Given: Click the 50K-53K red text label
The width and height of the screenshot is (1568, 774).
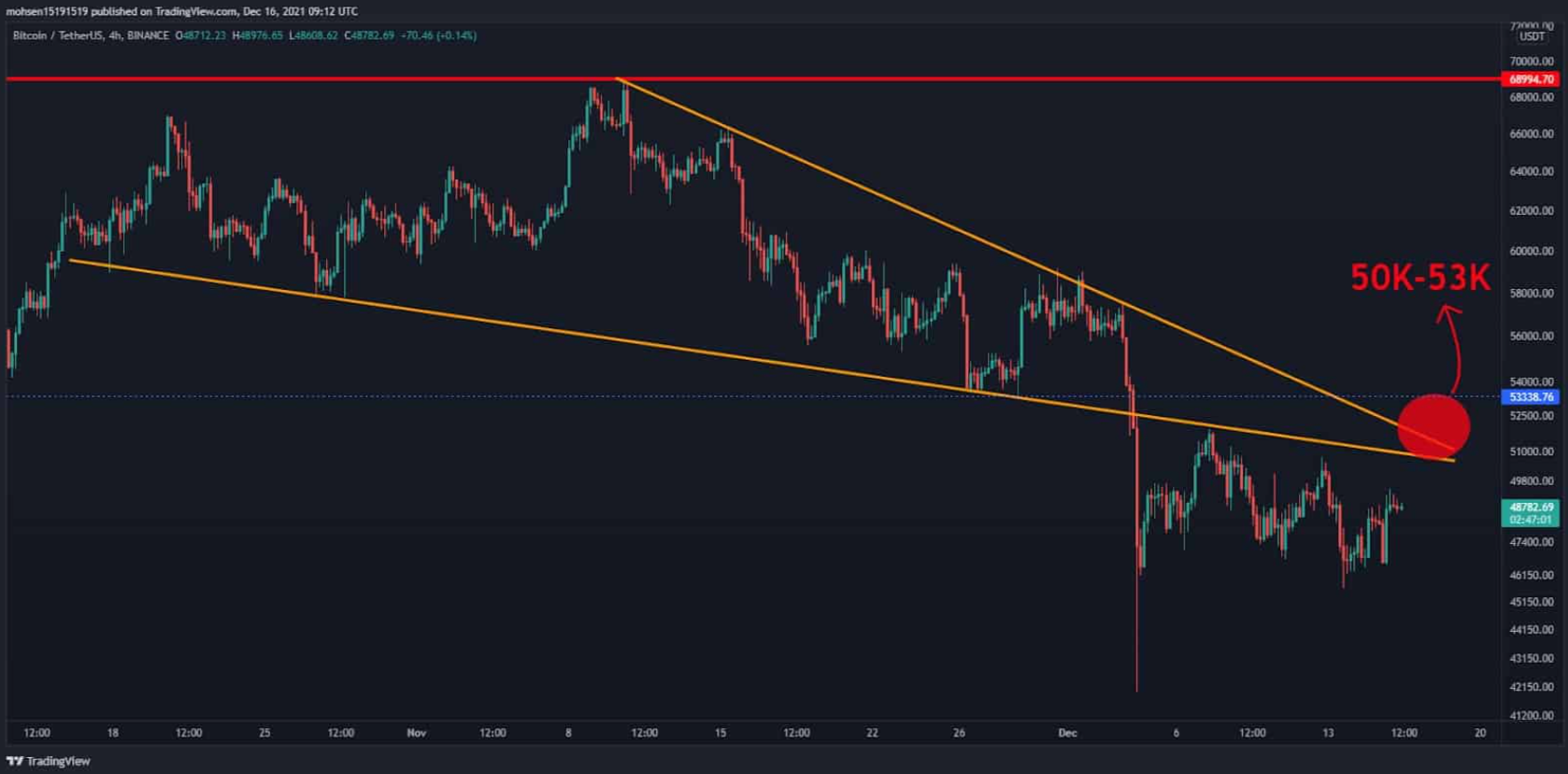Looking at the screenshot, I should 1419,278.
